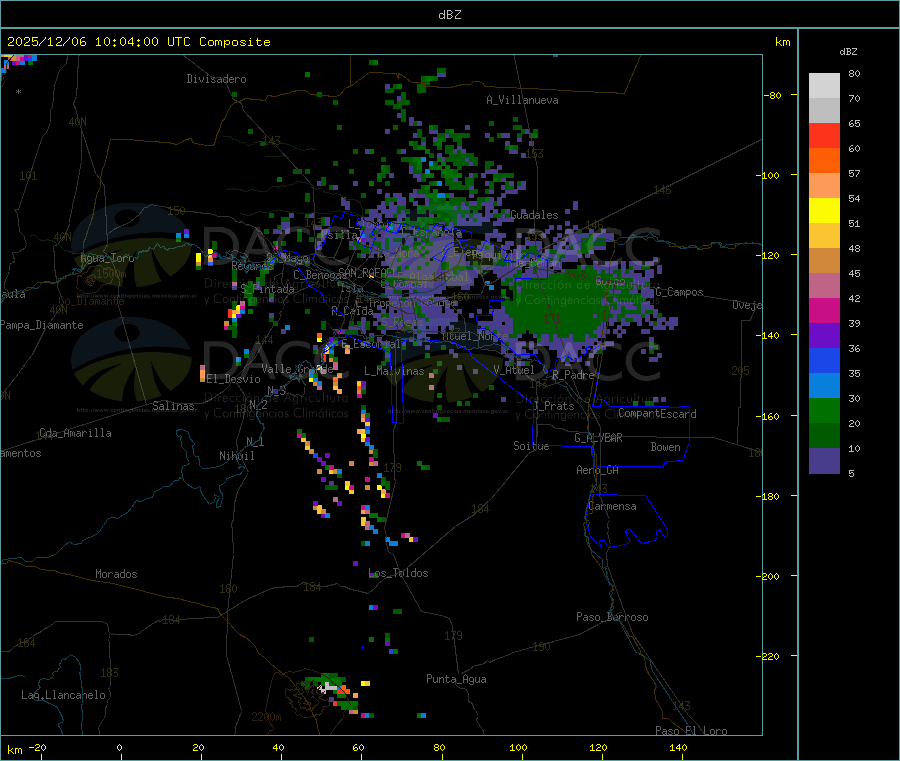Click the 100 km tick on the bottom axis
The width and height of the screenshot is (900, 761).
[x=518, y=747]
